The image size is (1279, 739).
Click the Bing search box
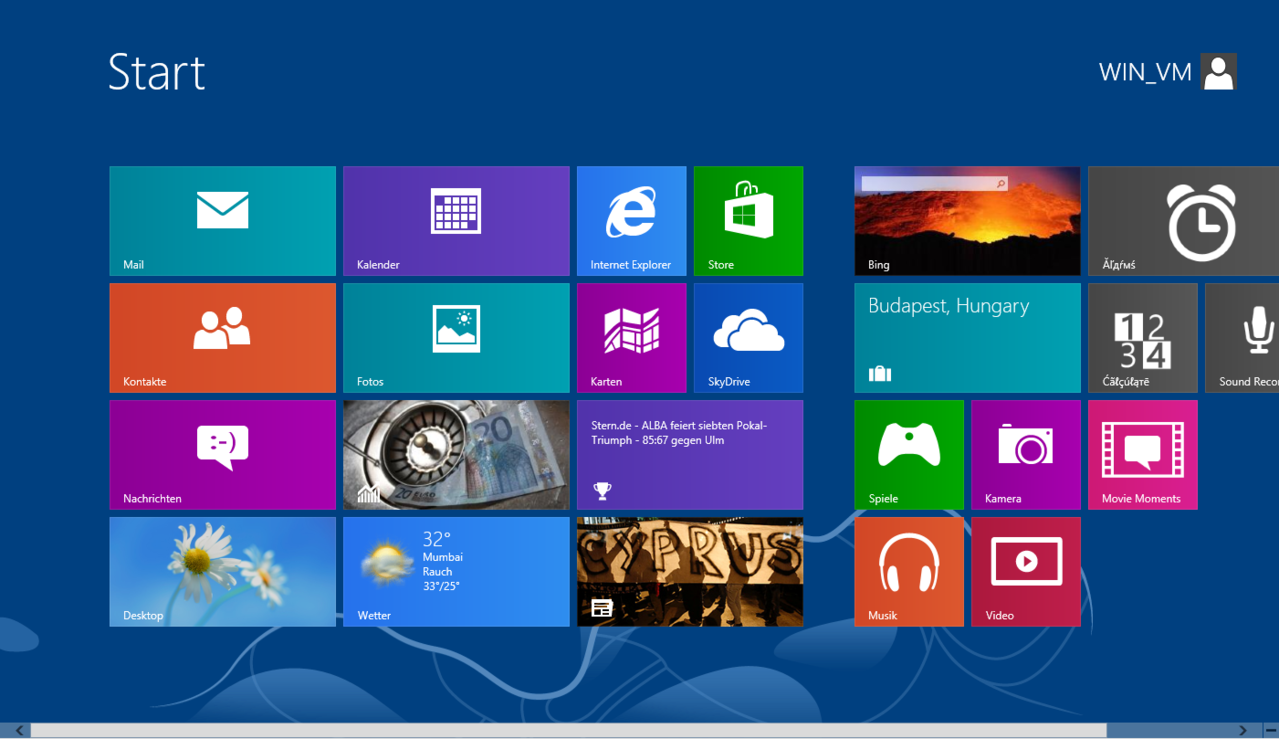[x=930, y=183]
